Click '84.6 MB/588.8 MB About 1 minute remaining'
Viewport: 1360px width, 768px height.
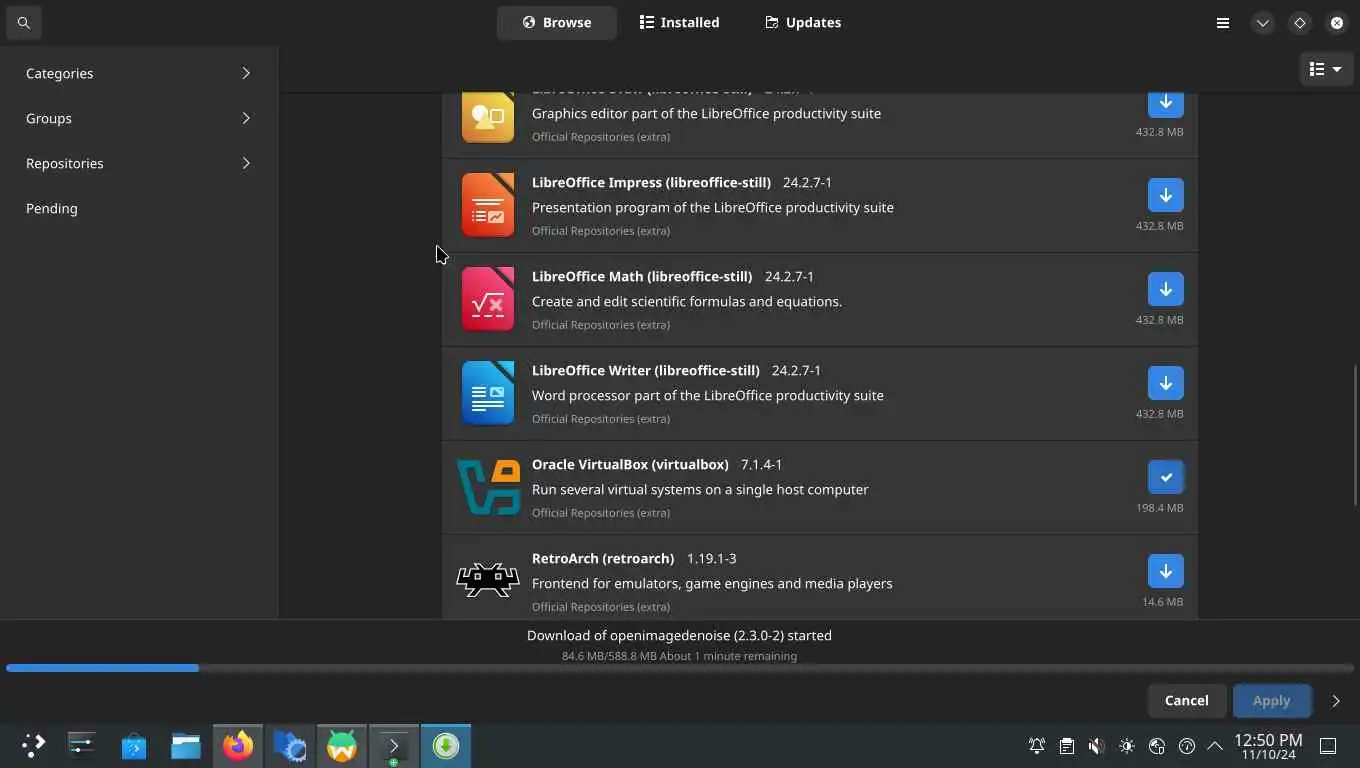click(x=679, y=656)
